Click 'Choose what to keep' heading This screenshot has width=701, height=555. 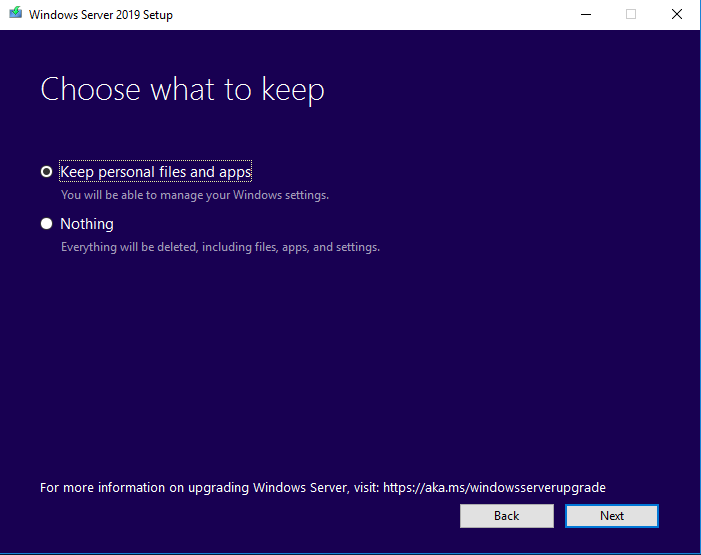[x=182, y=89]
